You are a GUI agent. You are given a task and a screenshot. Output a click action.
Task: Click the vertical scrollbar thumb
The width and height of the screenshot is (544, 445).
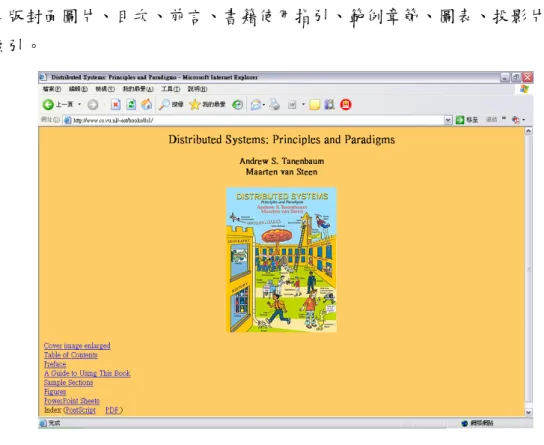point(528,269)
